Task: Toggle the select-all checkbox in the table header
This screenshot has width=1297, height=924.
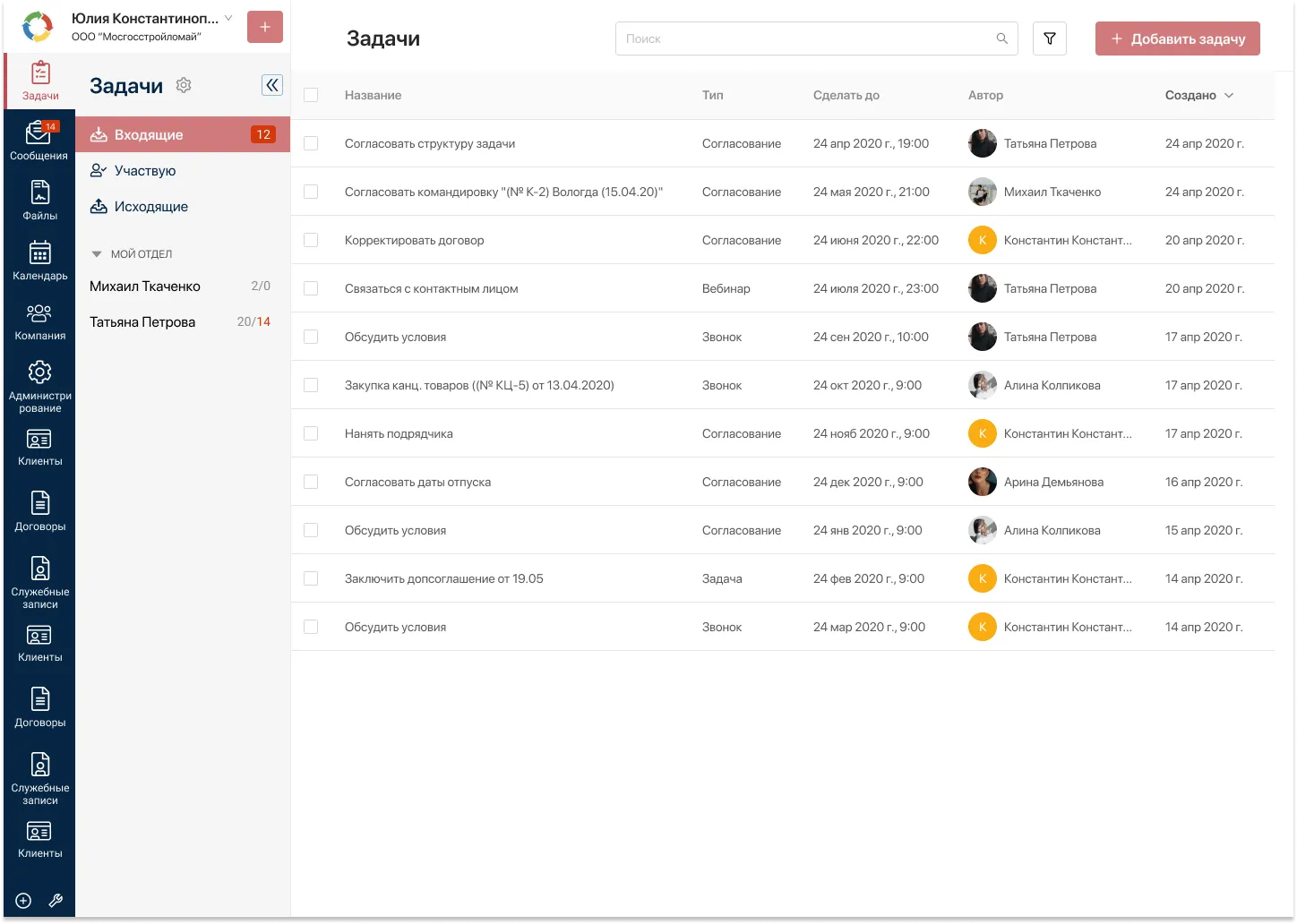Action: [x=311, y=95]
